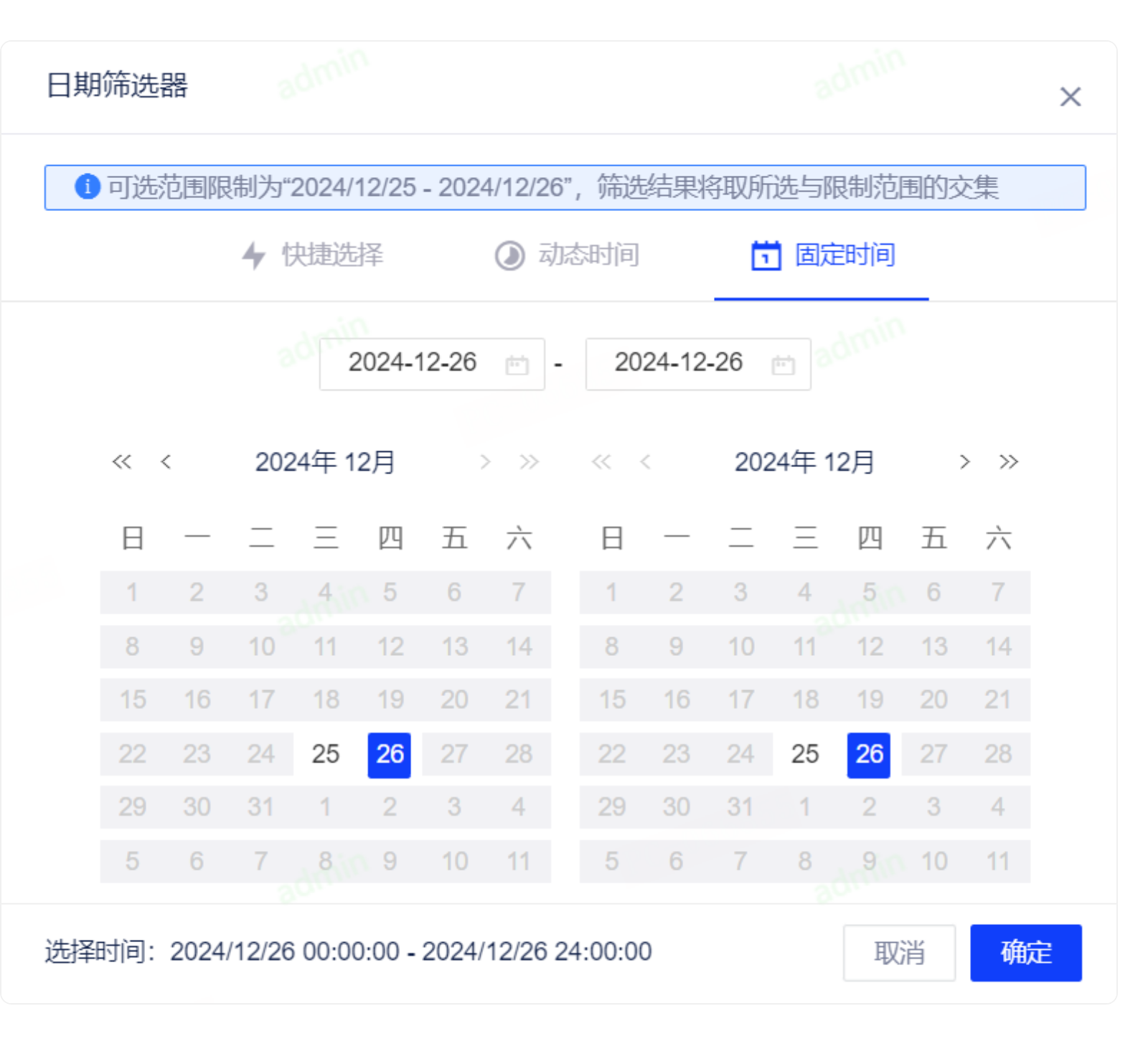
Task: Switch to 快捷选择 tab
Action: pyautogui.click(x=332, y=255)
